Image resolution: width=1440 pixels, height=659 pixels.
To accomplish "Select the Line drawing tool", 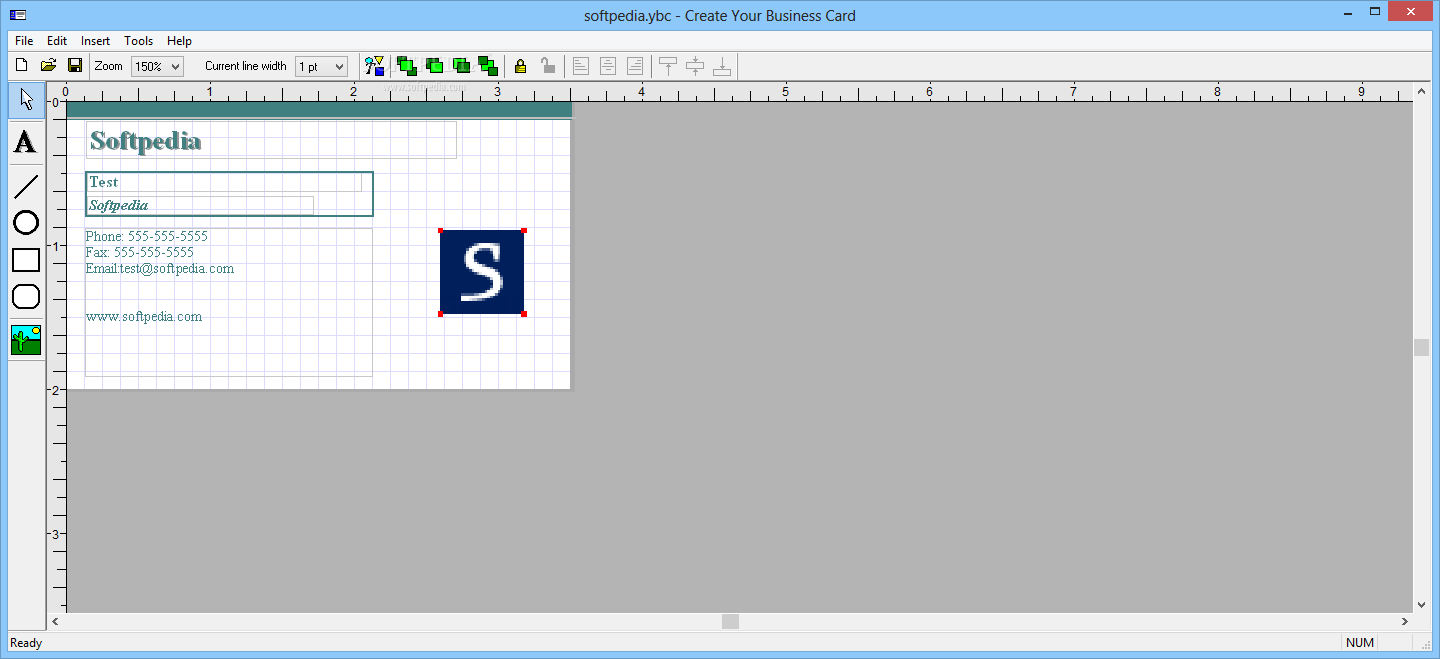I will (x=26, y=186).
